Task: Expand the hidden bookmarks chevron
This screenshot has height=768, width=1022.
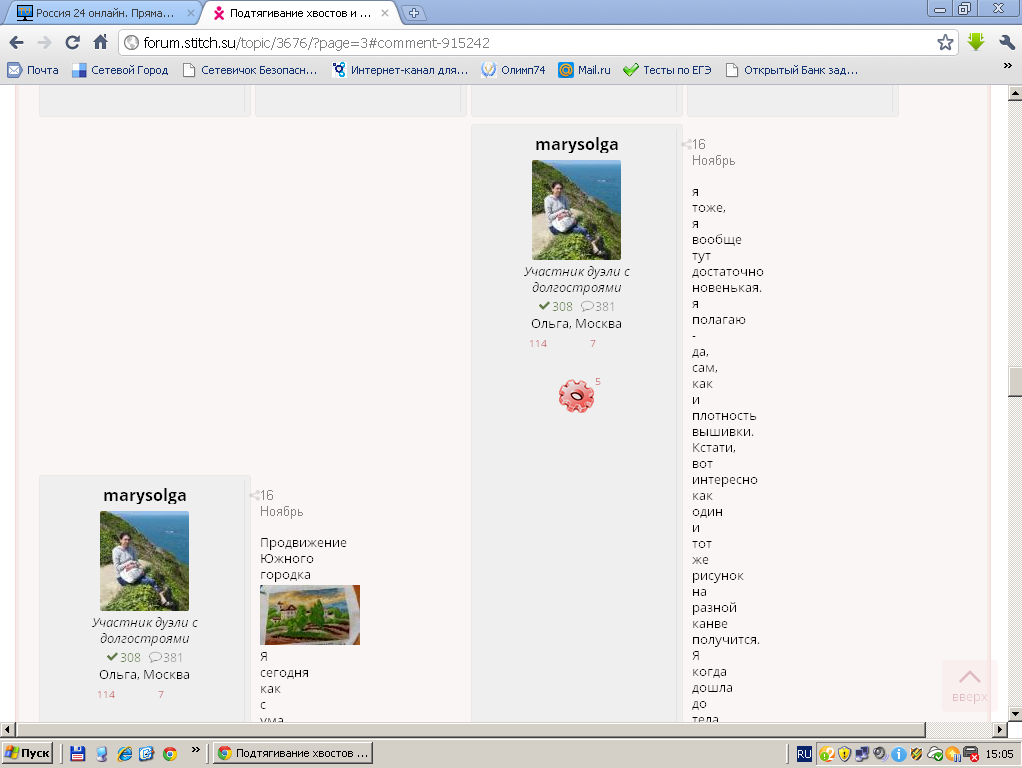Action: [1007, 66]
